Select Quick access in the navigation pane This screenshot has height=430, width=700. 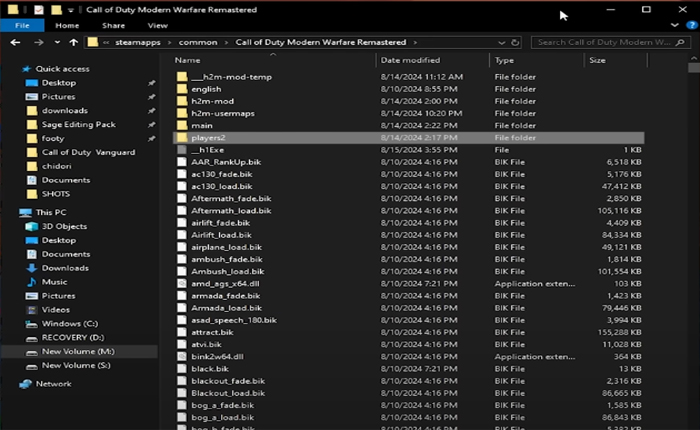62,69
